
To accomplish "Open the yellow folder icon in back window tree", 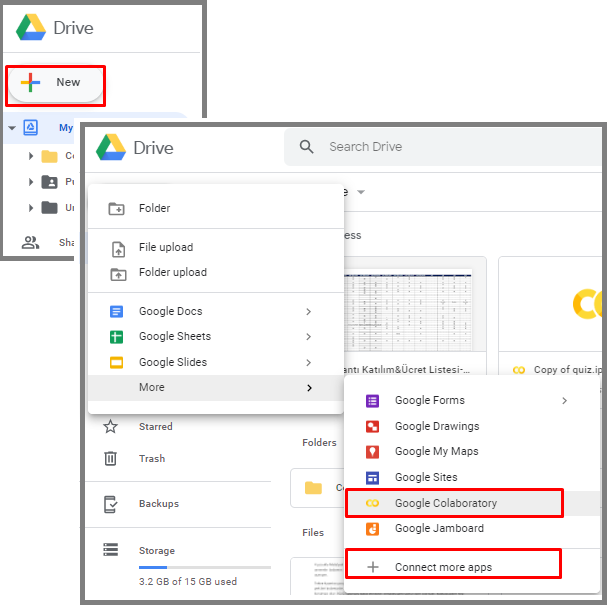I will click(x=49, y=156).
